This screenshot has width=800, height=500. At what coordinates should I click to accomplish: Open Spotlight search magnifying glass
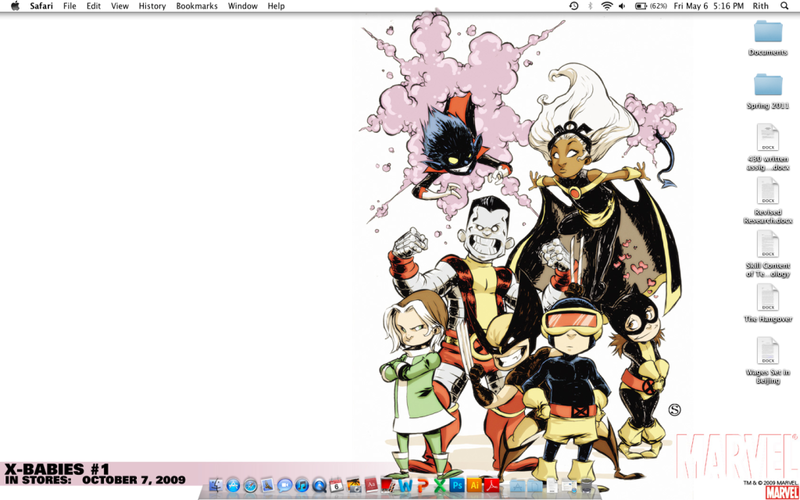tap(784, 6)
